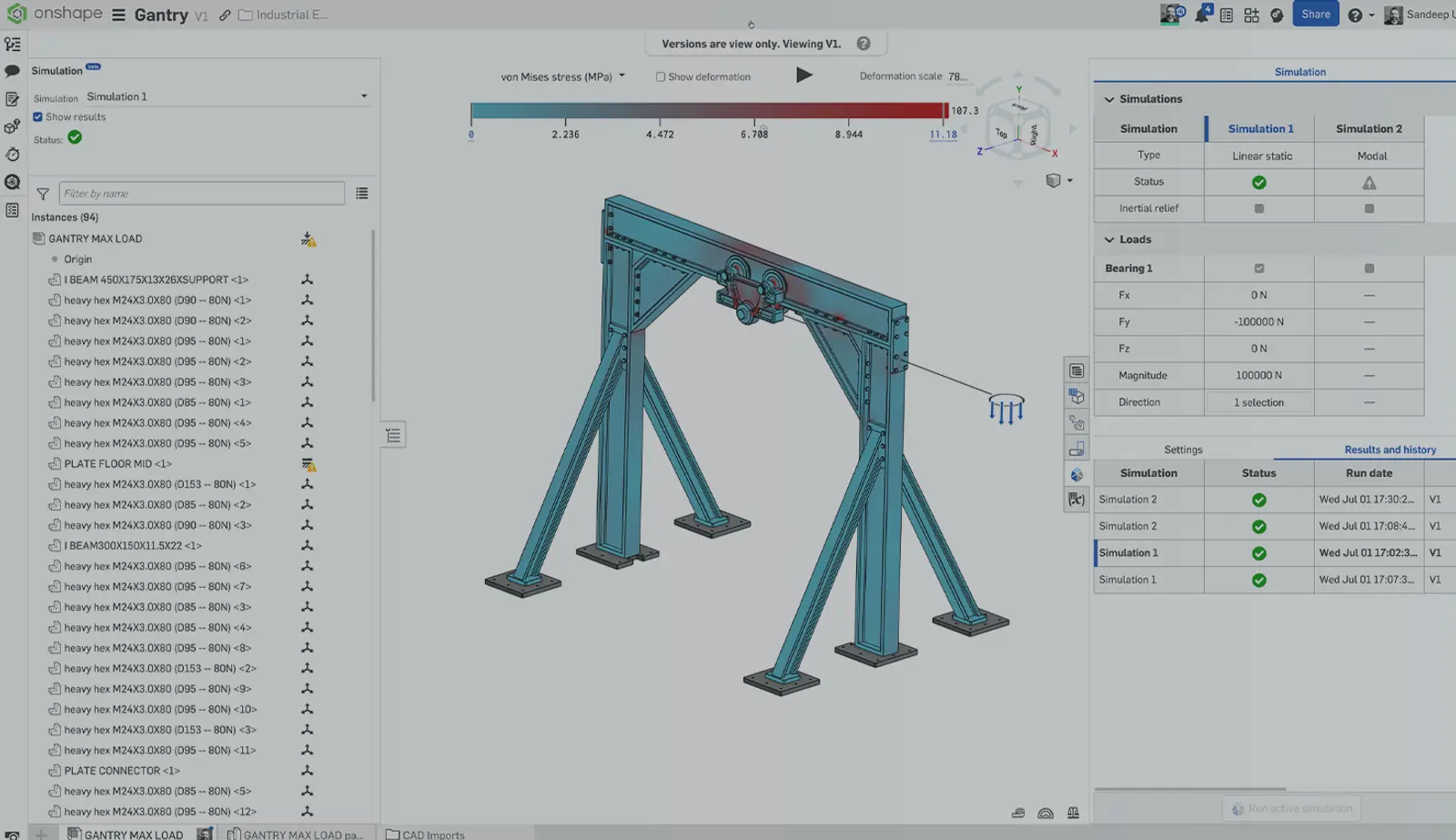Open von Mises stress result type dropdown

tap(562, 76)
